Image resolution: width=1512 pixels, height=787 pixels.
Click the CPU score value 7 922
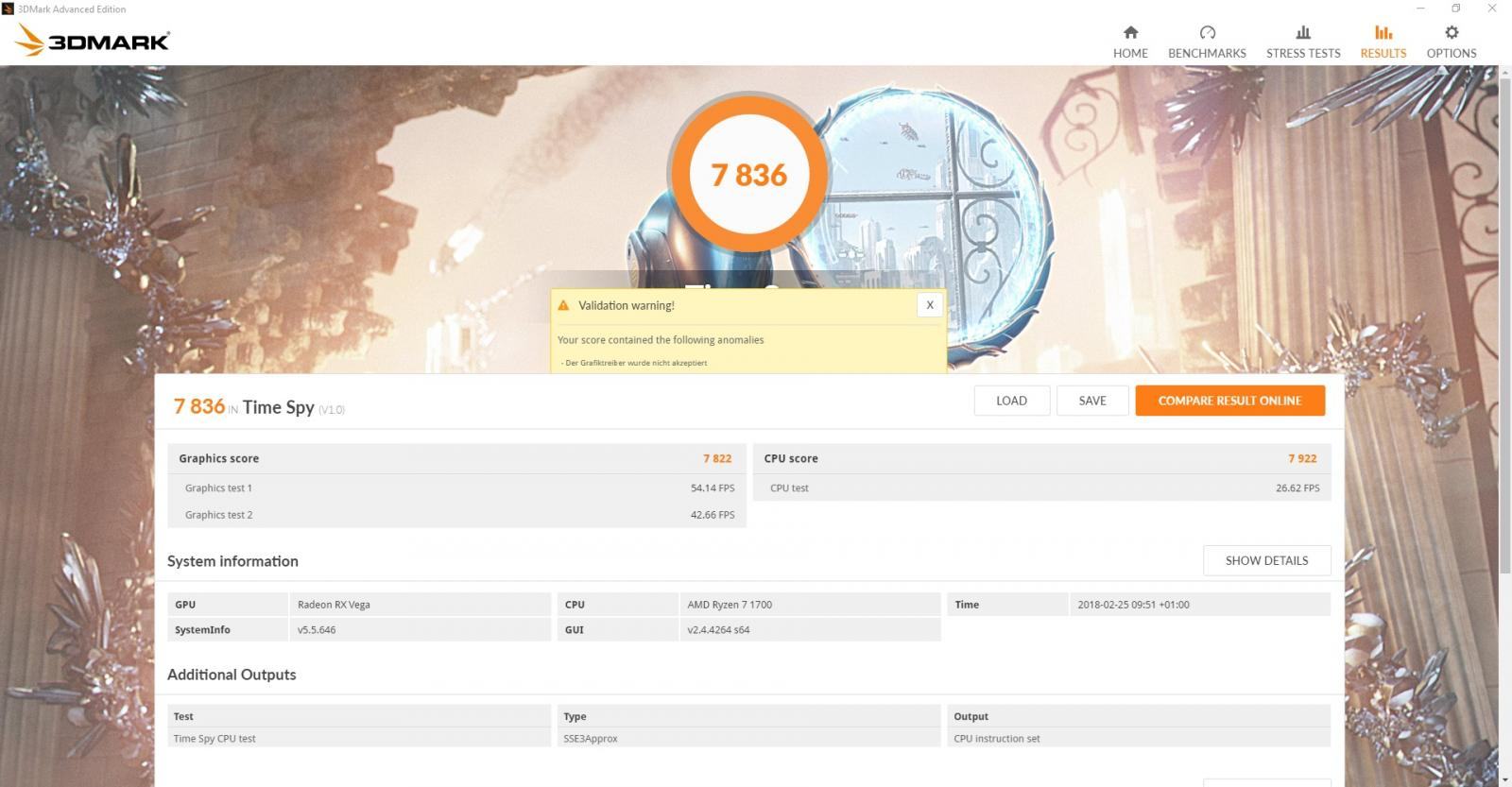pyautogui.click(x=1302, y=458)
